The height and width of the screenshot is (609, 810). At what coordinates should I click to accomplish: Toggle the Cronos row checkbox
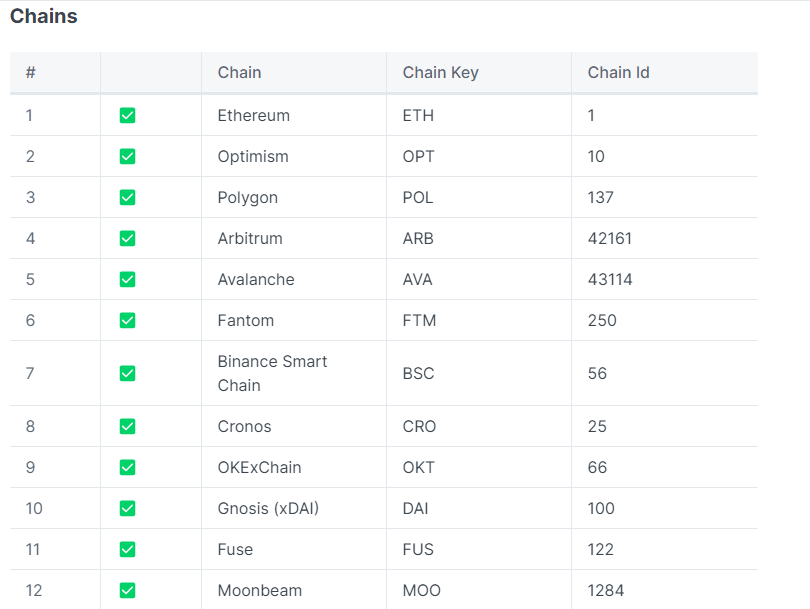point(127,427)
